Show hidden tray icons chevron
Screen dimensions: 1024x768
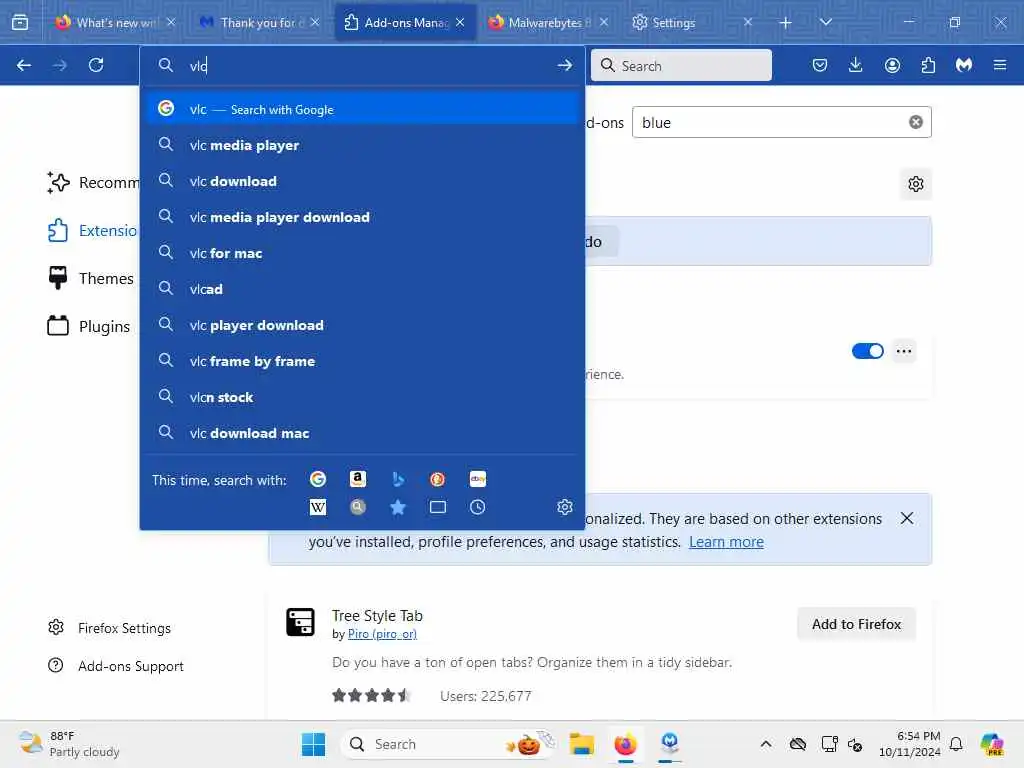(766, 744)
